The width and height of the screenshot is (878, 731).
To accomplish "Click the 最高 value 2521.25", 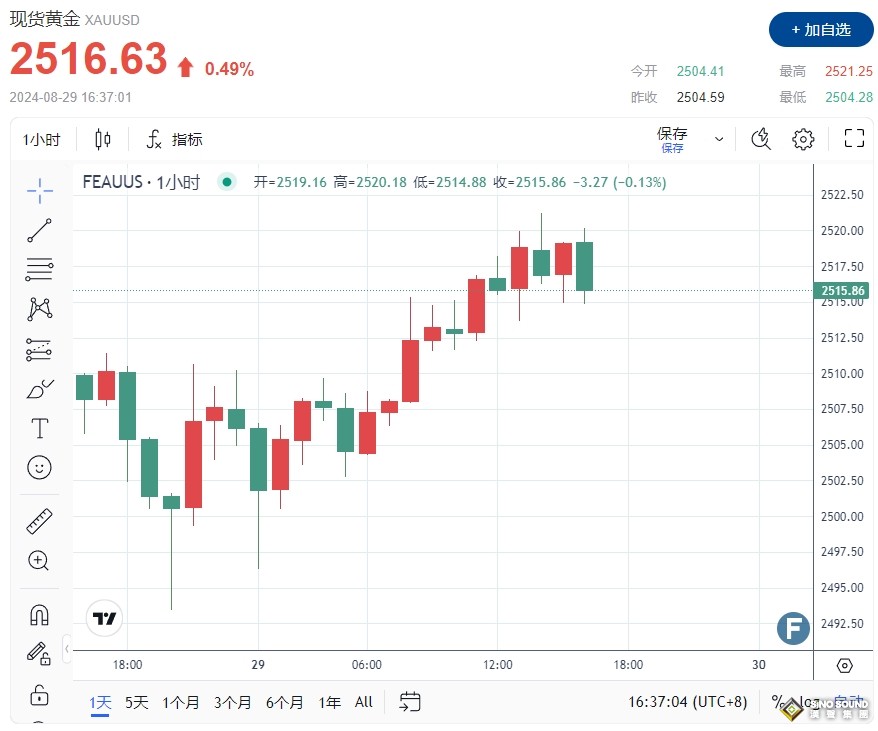I will (x=848, y=71).
